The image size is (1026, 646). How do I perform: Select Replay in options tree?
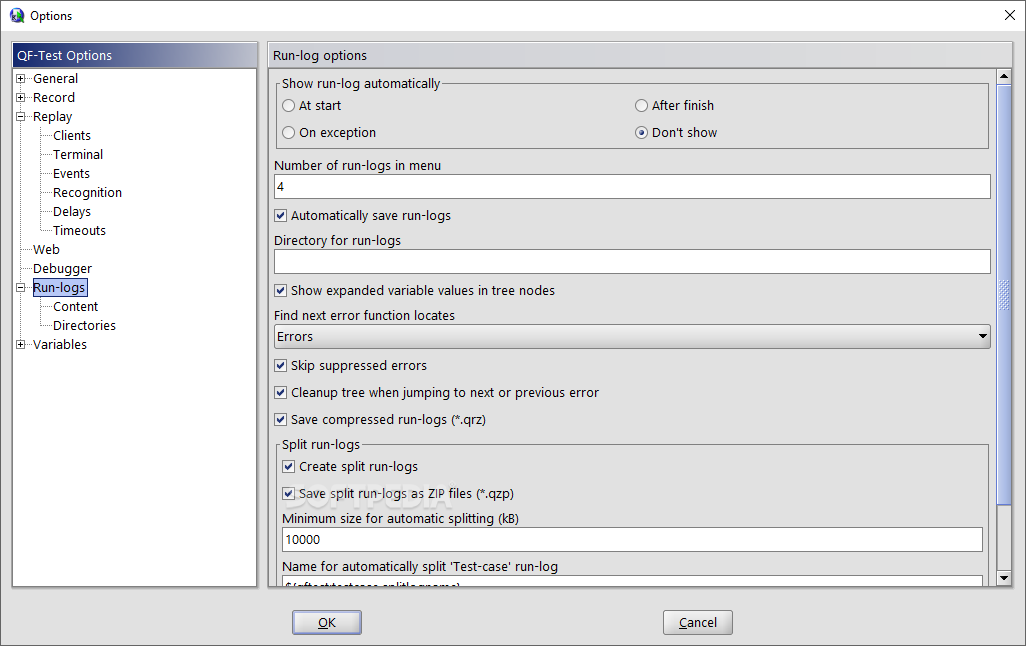click(52, 117)
